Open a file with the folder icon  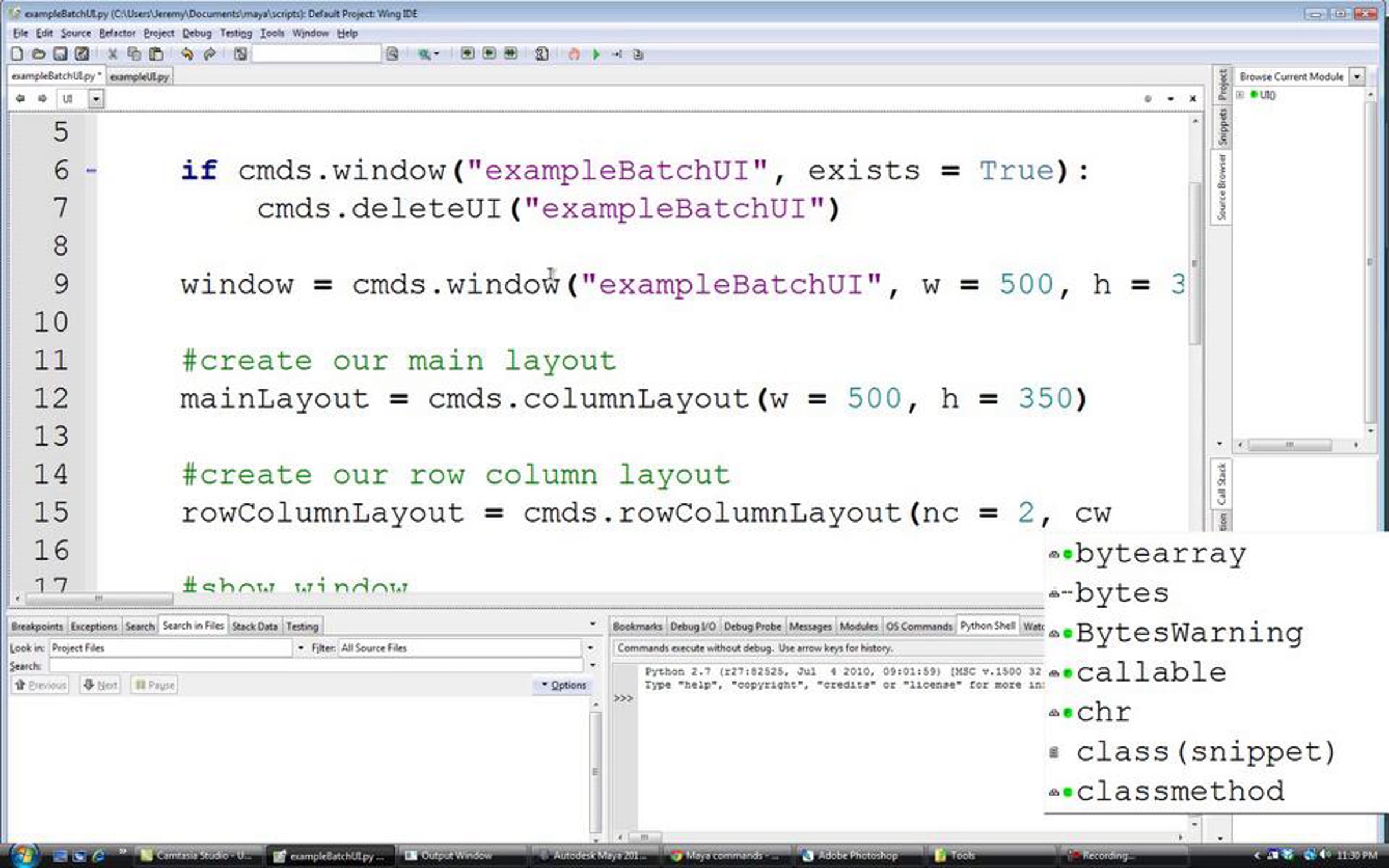click(x=39, y=54)
